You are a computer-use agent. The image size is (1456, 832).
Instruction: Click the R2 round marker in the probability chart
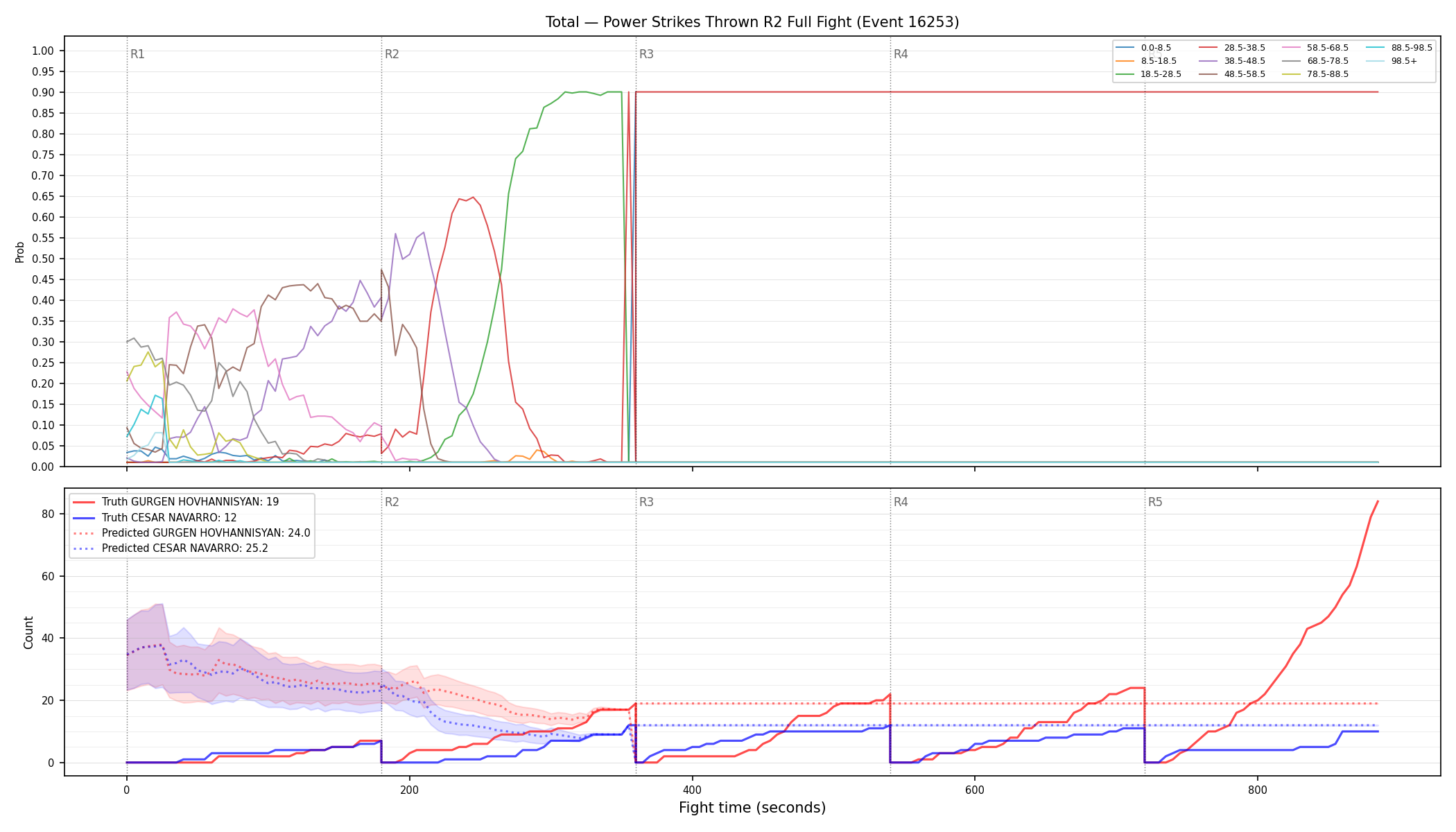(392, 54)
